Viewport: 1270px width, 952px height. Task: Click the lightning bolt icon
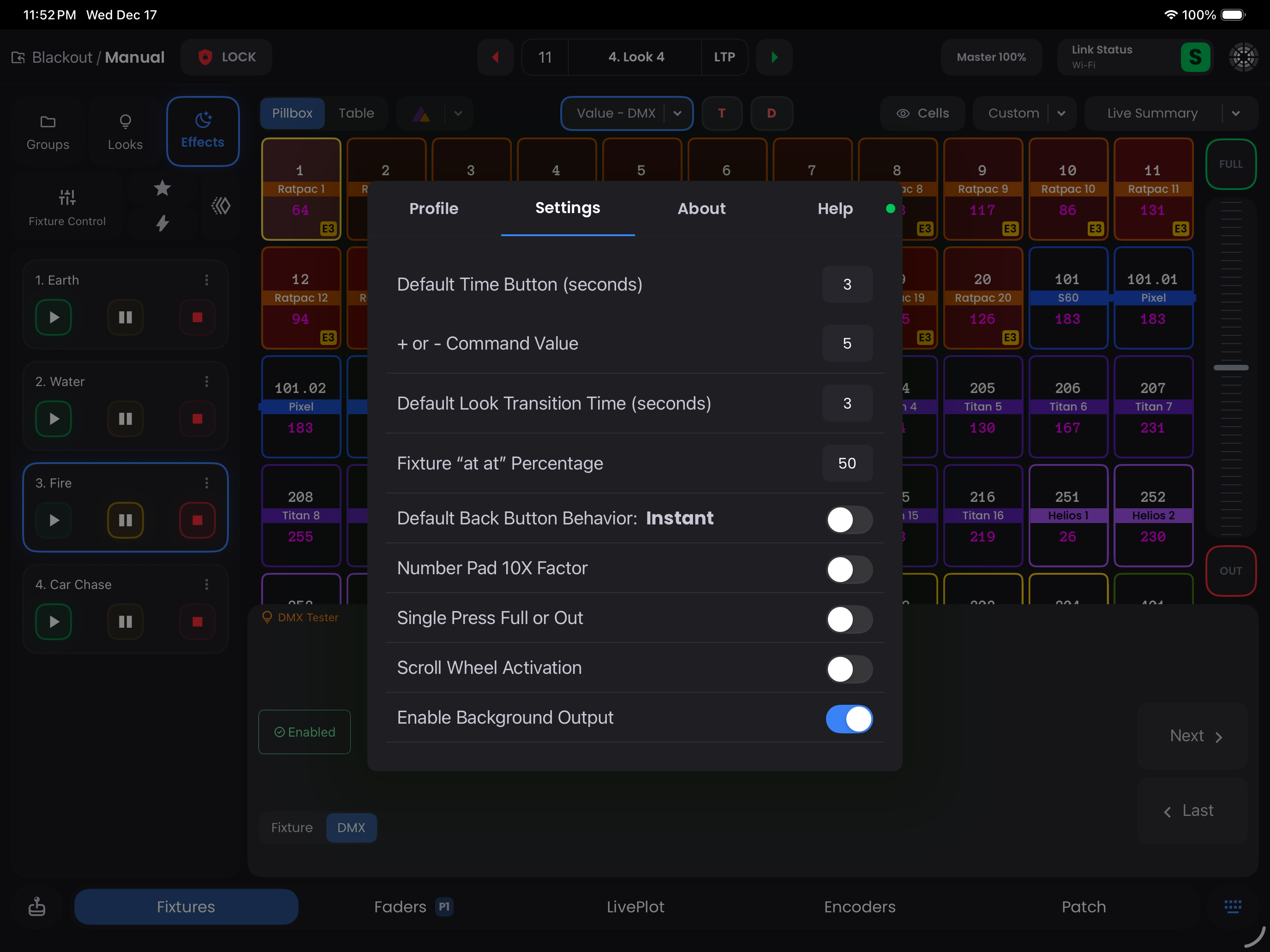click(162, 223)
